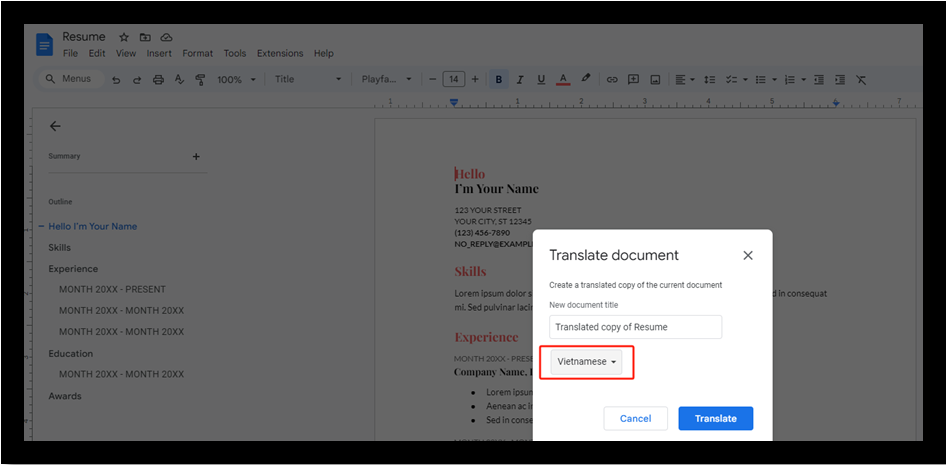Open the Help menu

[x=323, y=53]
